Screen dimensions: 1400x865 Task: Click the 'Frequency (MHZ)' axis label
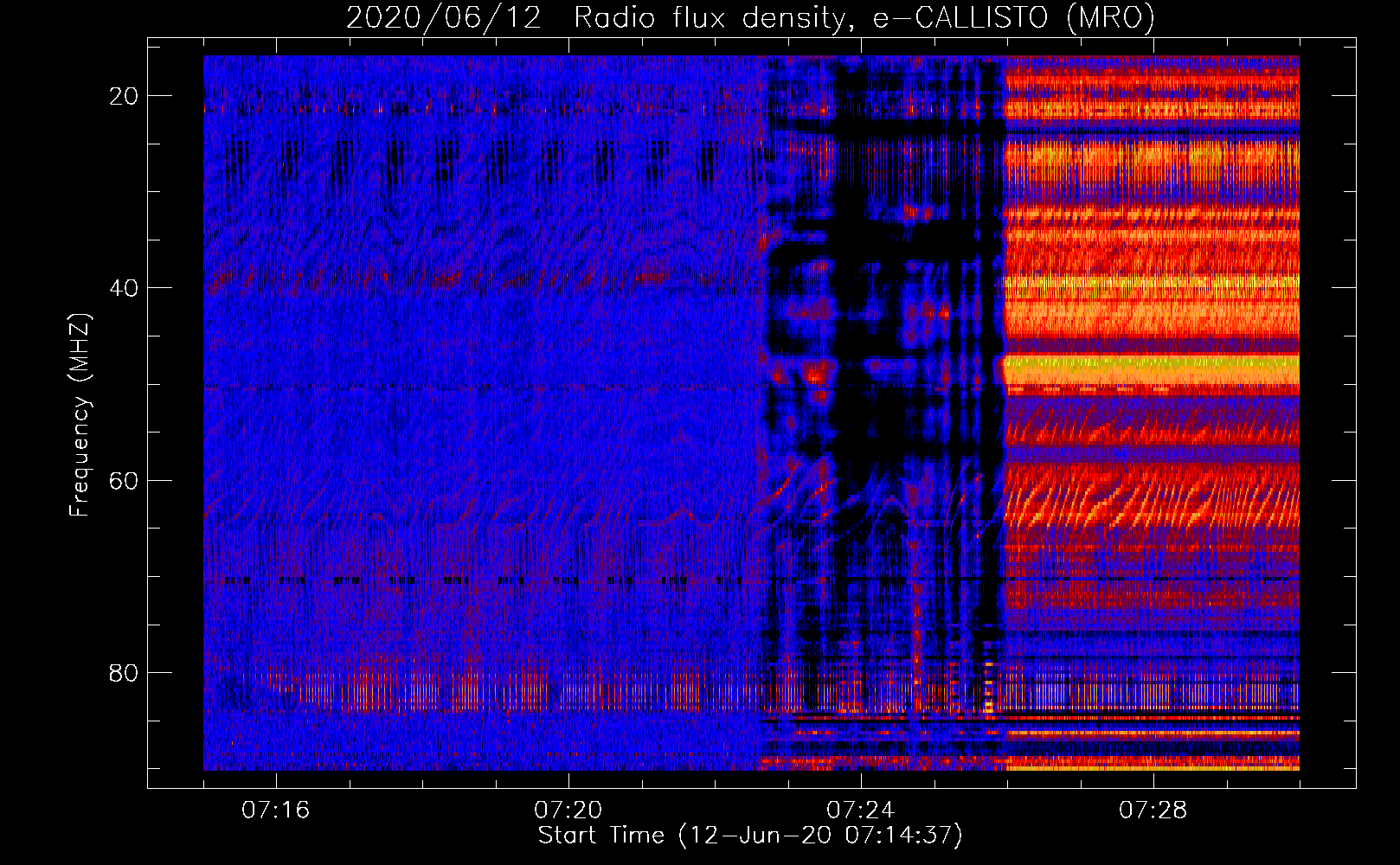pyautogui.click(x=80, y=415)
